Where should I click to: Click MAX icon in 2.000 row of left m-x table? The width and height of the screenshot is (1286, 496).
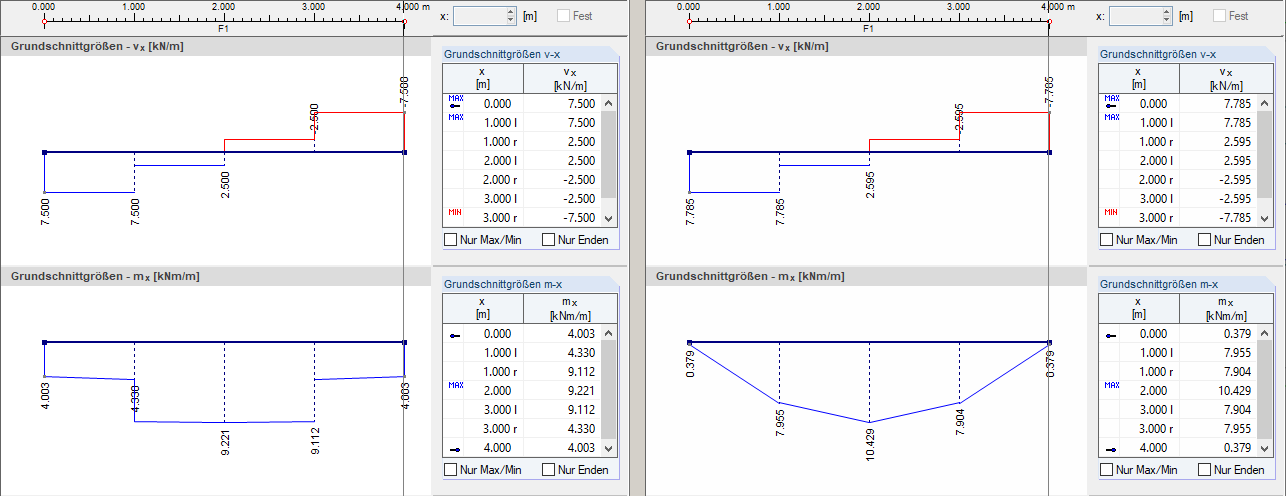(456, 385)
